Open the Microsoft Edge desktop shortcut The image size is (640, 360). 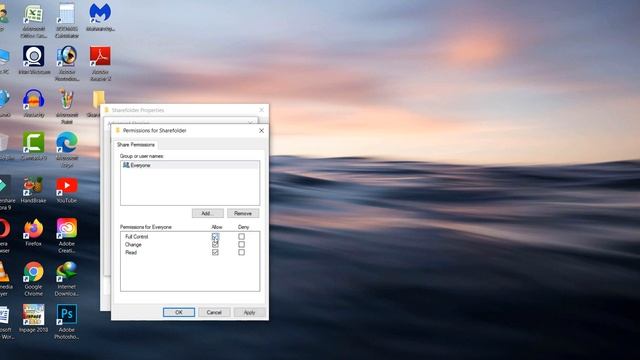[67, 149]
